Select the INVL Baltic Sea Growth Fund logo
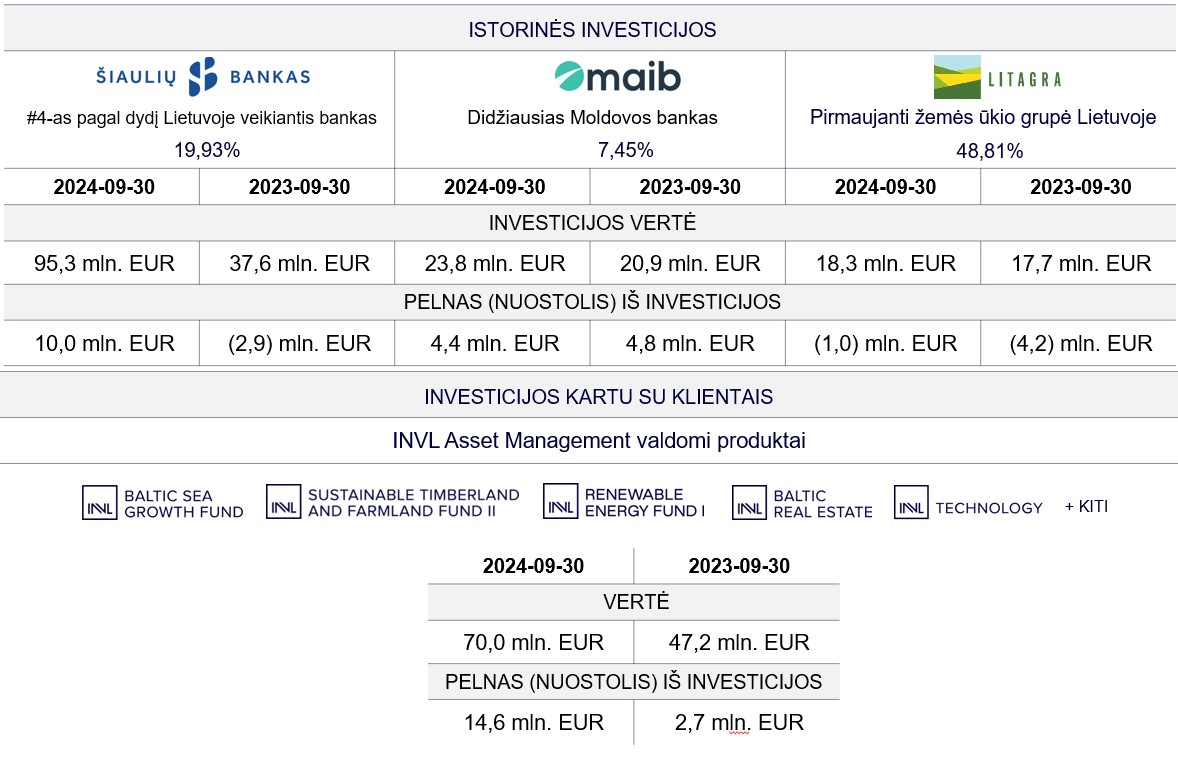The image size is (1178, 760). click(163, 503)
